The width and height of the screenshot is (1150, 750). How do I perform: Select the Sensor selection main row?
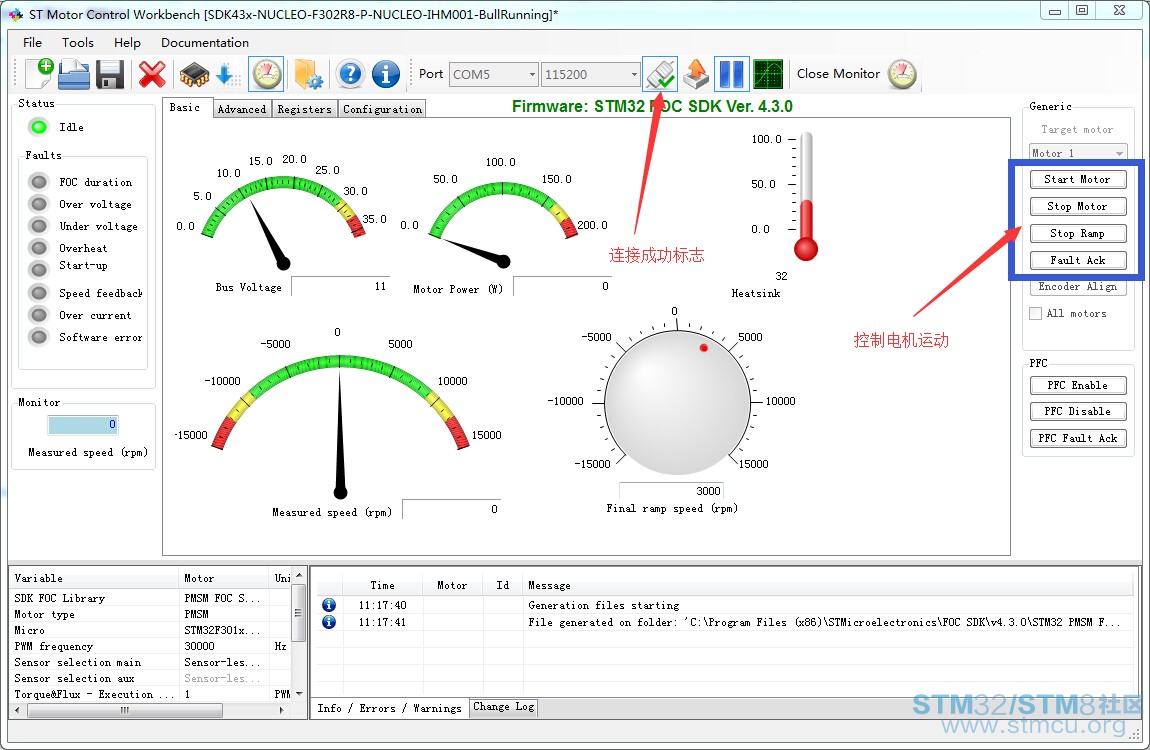pyautogui.click(x=150, y=662)
